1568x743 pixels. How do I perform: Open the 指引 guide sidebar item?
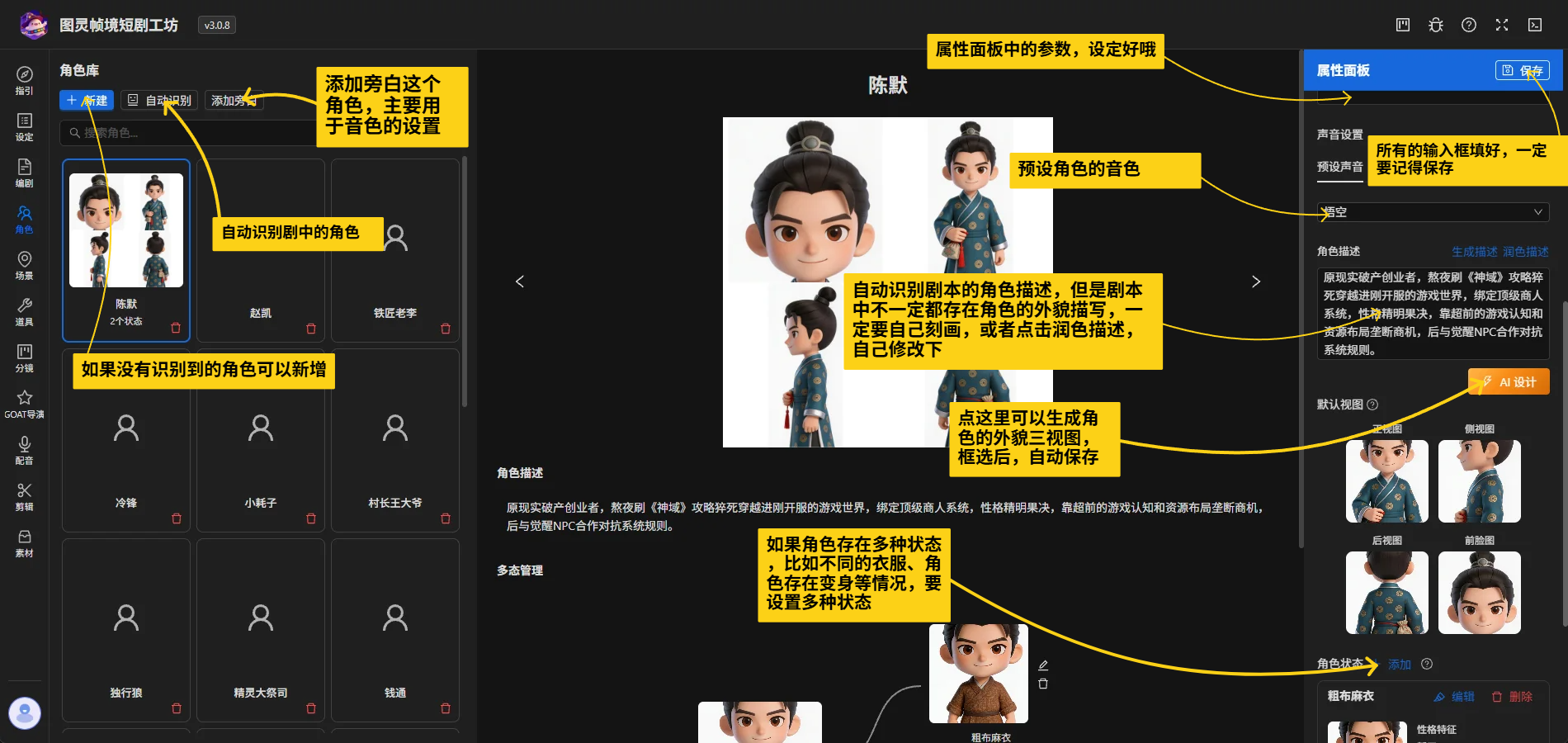click(x=25, y=81)
